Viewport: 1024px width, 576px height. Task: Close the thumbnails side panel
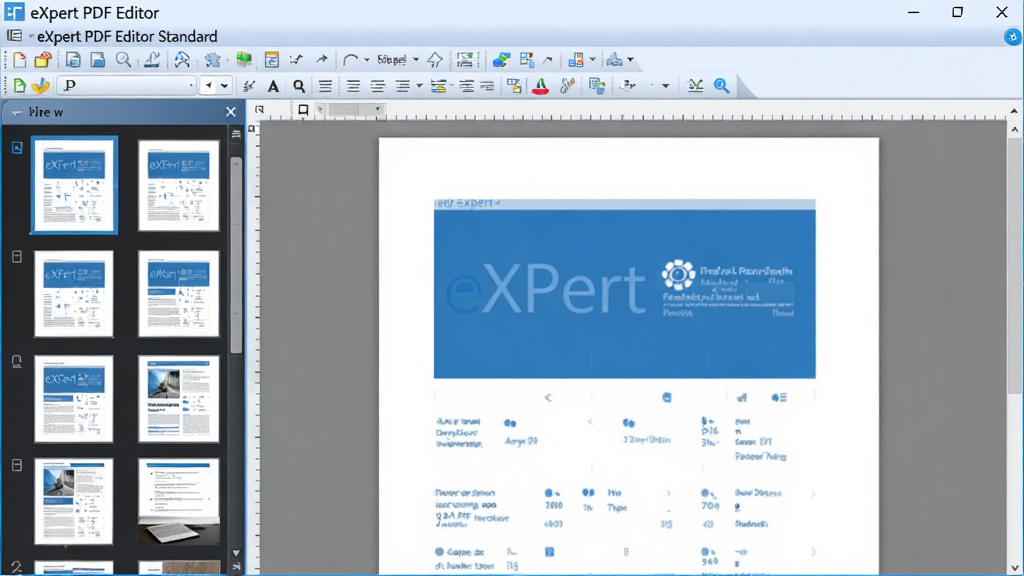tap(231, 112)
